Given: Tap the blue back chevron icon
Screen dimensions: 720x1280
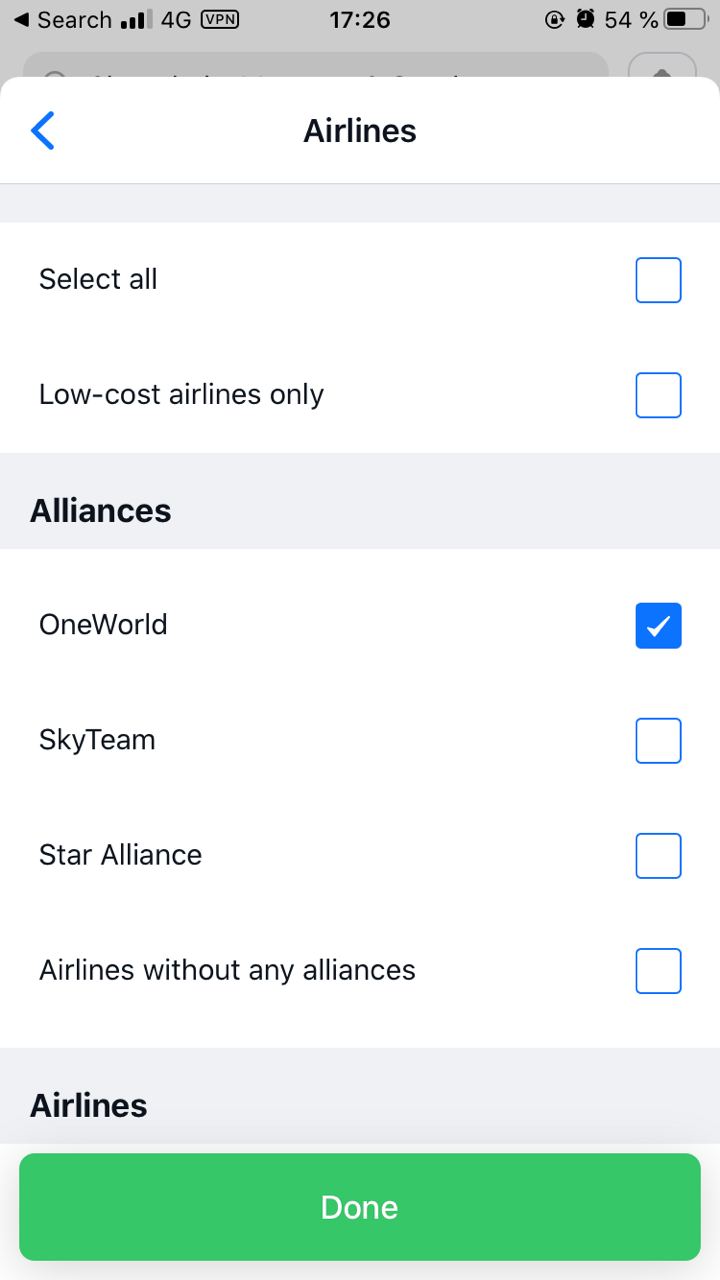Looking at the screenshot, I should [x=43, y=131].
